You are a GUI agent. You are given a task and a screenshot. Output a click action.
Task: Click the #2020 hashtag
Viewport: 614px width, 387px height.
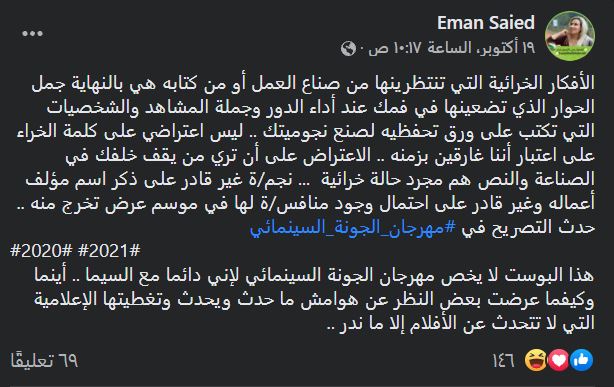pos(41,251)
